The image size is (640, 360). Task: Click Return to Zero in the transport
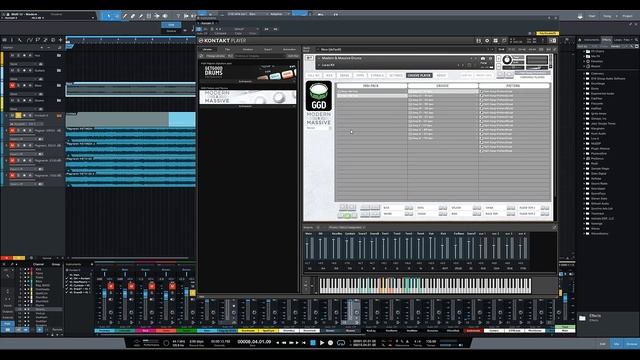click(x=304, y=343)
